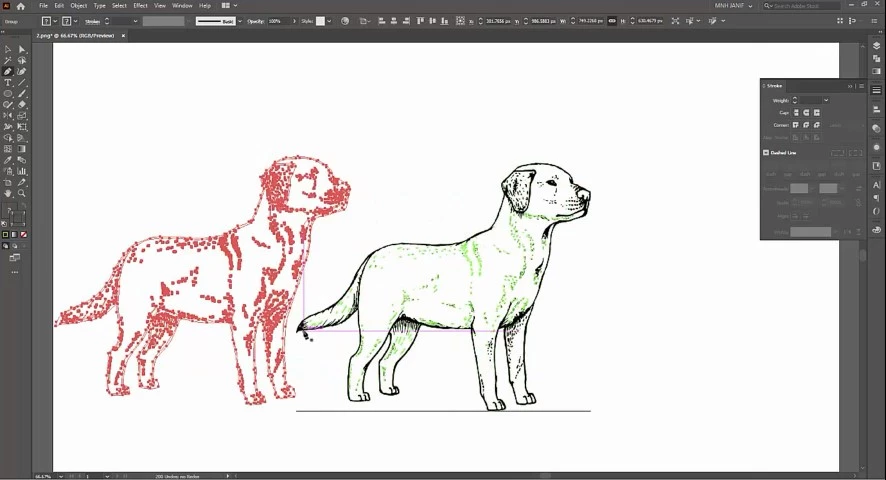The height and width of the screenshot is (480, 886).
Task: Open the Window menu
Action: (182, 6)
